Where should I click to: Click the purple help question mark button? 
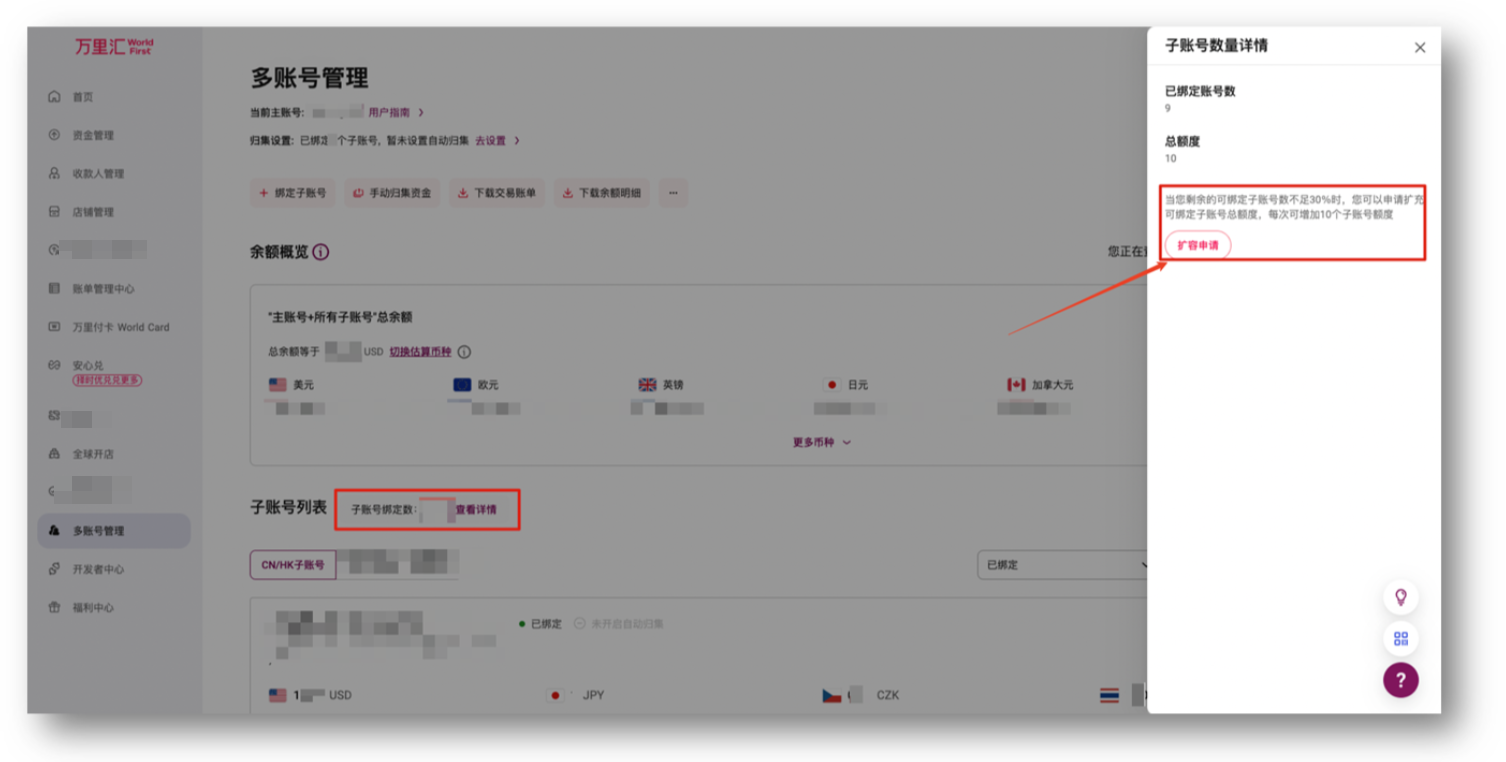click(1400, 680)
